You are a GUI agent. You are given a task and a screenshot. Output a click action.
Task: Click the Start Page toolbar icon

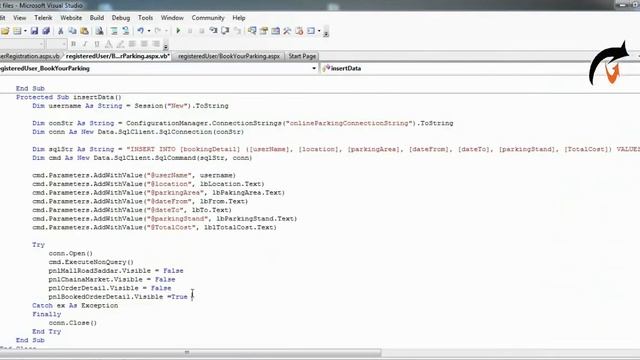tap(299, 31)
